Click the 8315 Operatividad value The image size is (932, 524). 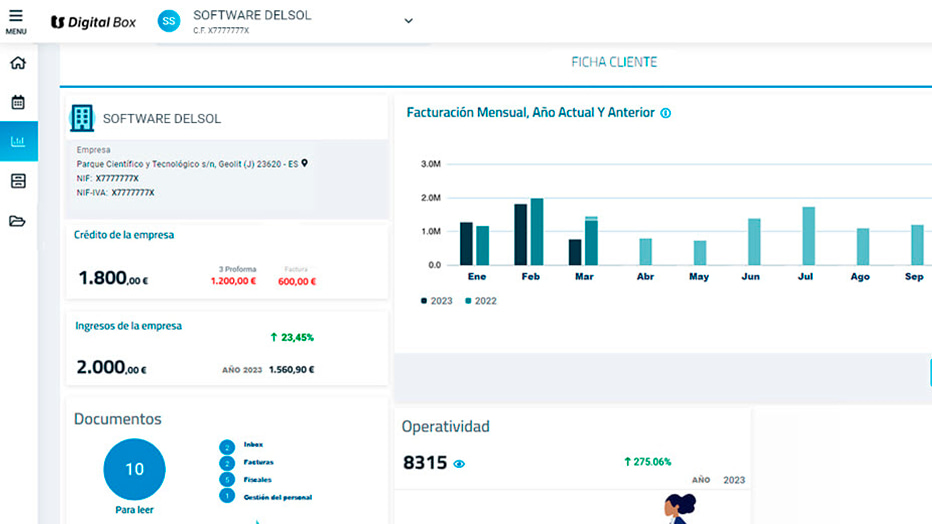click(x=425, y=463)
